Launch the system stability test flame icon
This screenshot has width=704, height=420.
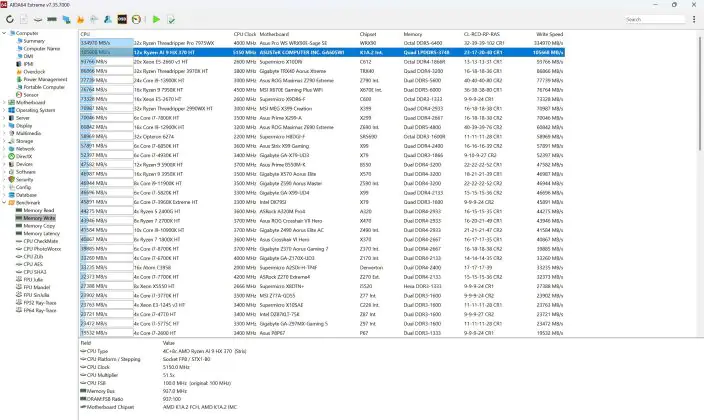[x=80, y=19]
